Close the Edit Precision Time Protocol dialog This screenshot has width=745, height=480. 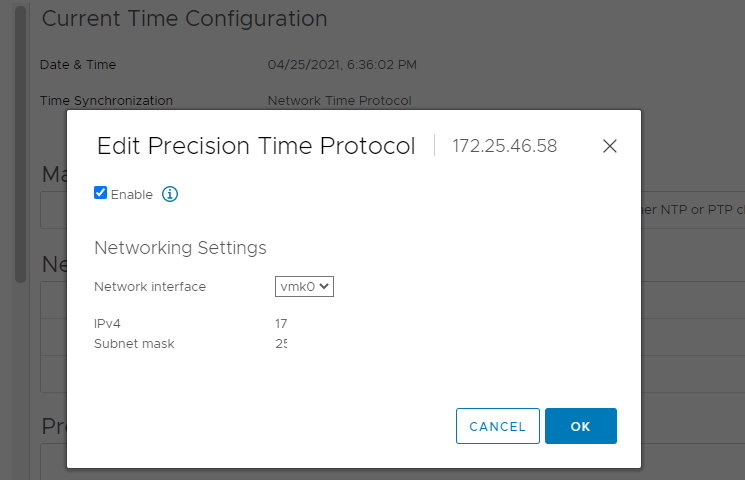pos(610,146)
